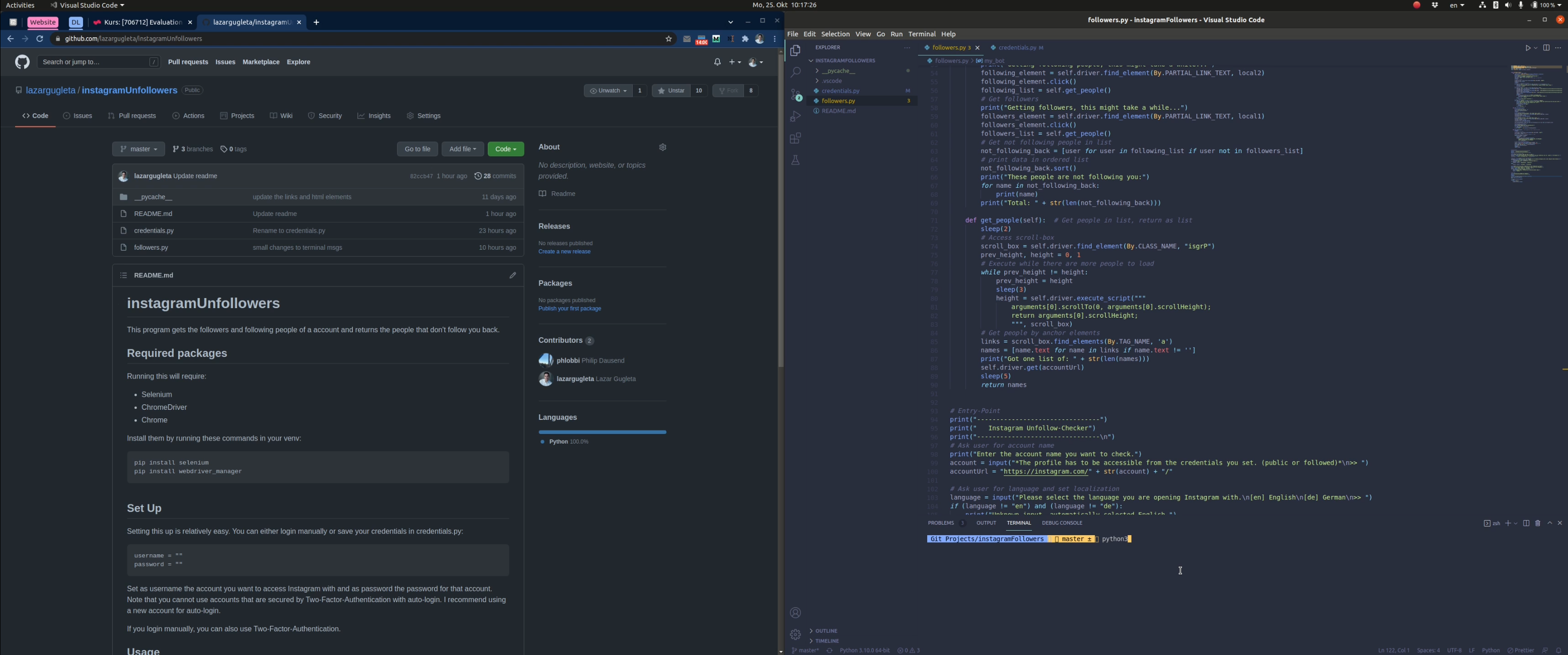Open the Insights tab of the repository
Image resolution: width=1568 pixels, height=655 pixels.
click(x=374, y=116)
